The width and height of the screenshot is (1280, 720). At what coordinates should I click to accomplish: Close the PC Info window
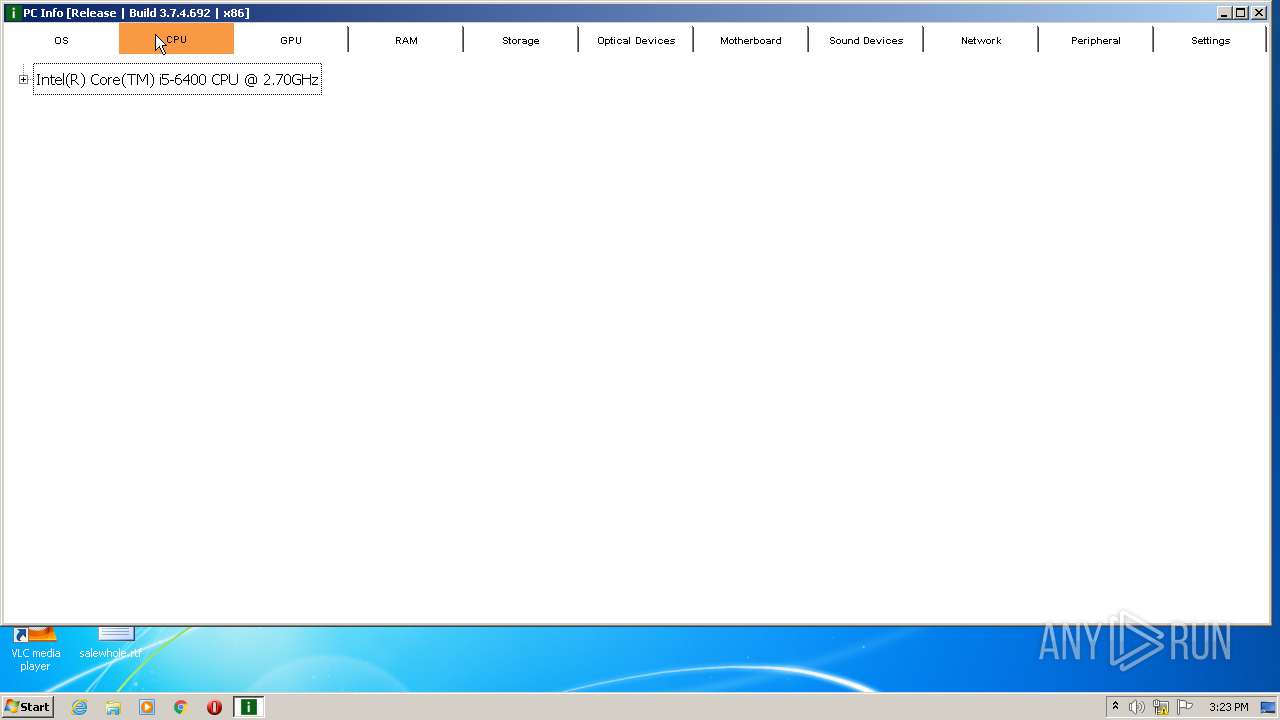(1259, 12)
